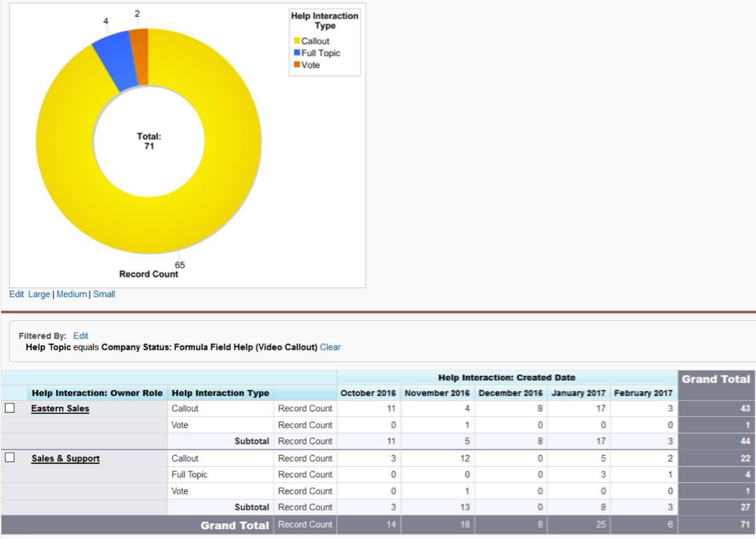Check the Eastern Sales row checkbox
Image resolution: width=756 pixels, height=539 pixels.
(x=10, y=408)
